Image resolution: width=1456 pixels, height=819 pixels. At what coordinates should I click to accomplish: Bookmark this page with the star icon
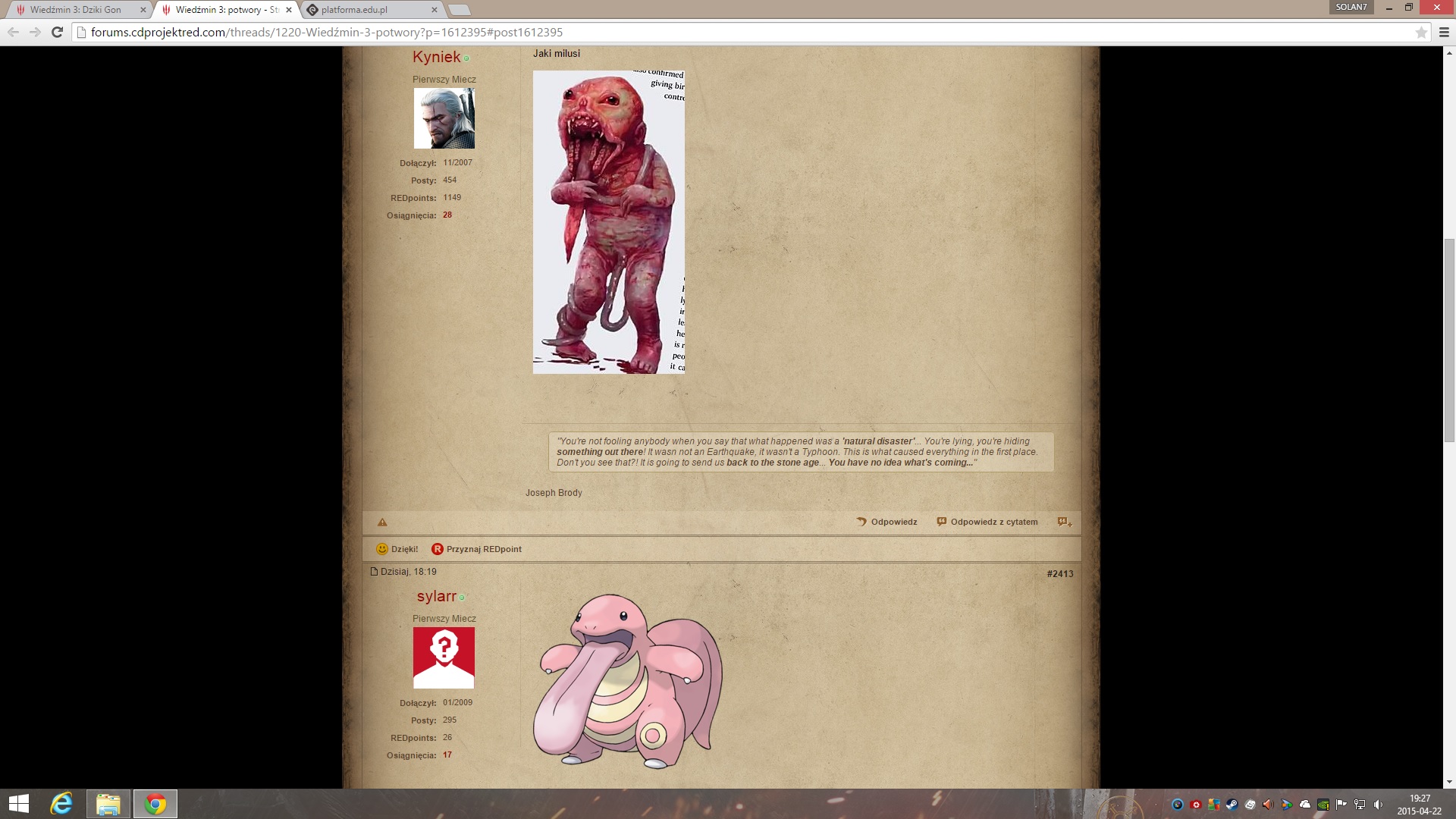point(1421,32)
